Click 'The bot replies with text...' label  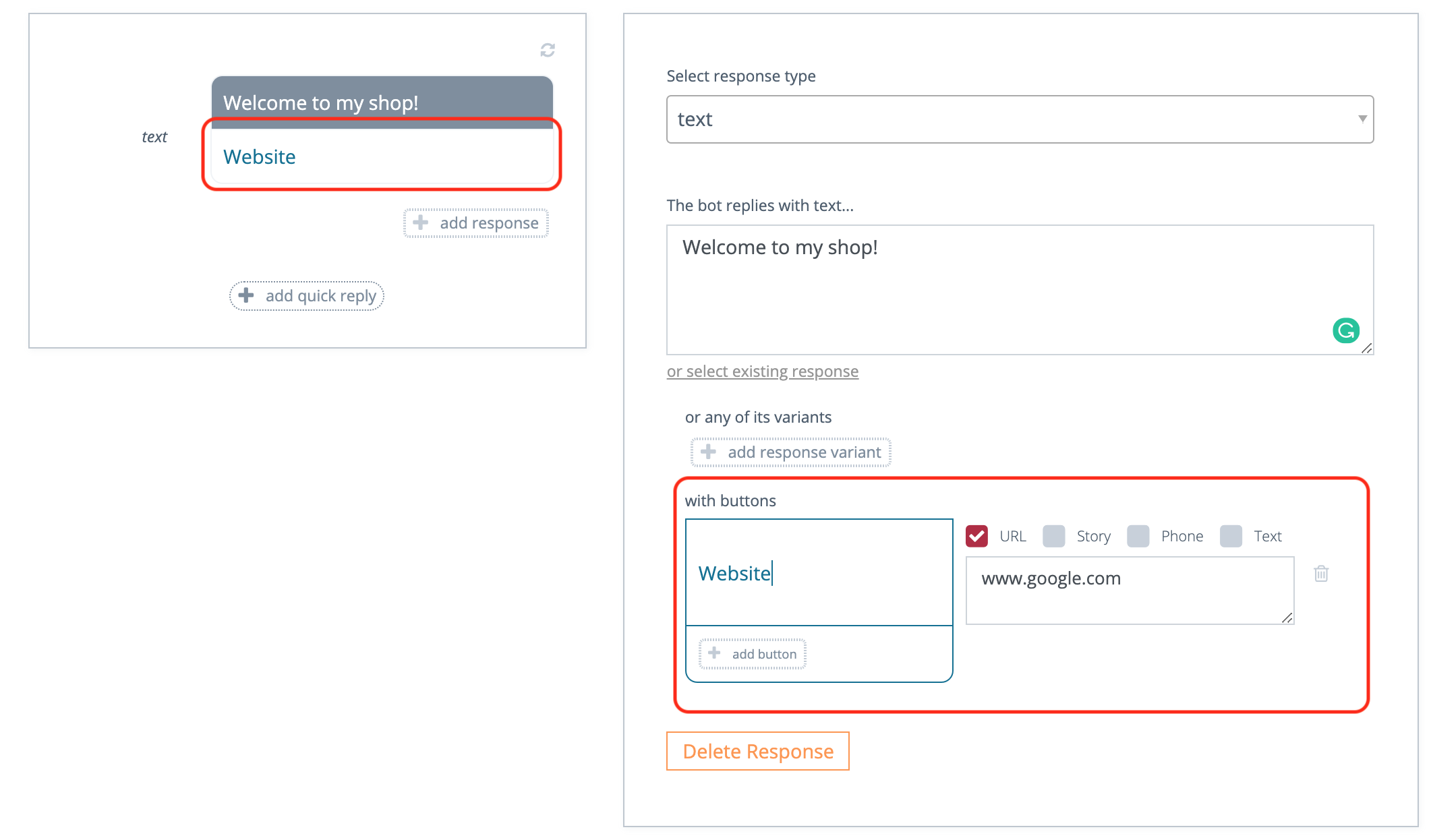(x=760, y=206)
